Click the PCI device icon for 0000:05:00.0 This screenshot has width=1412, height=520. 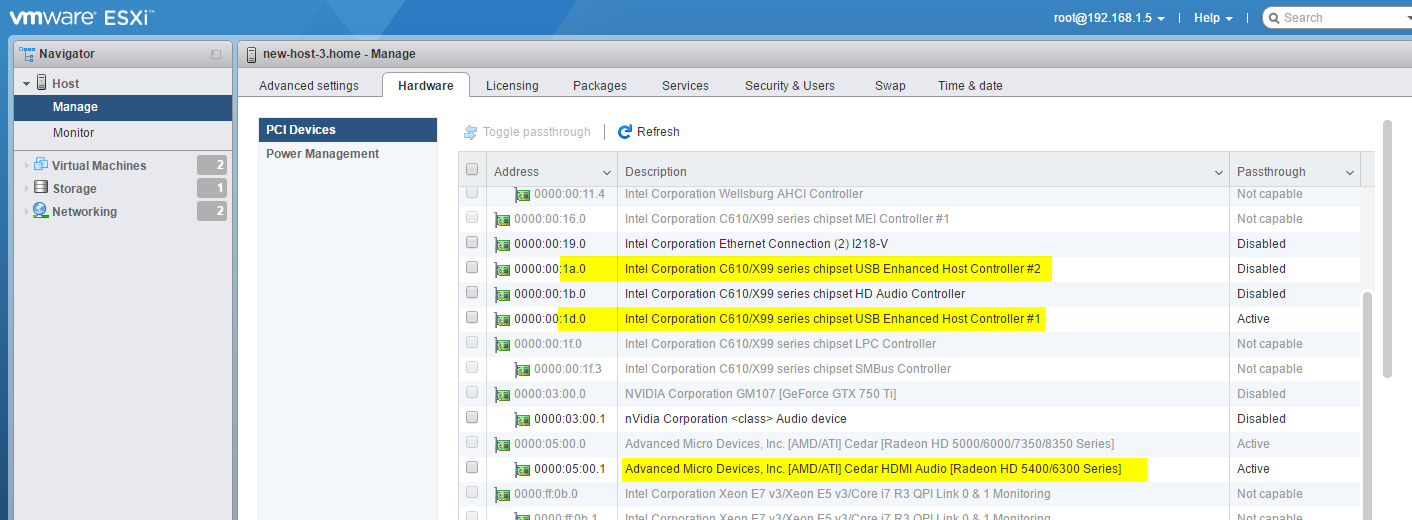pyautogui.click(x=503, y=444)
